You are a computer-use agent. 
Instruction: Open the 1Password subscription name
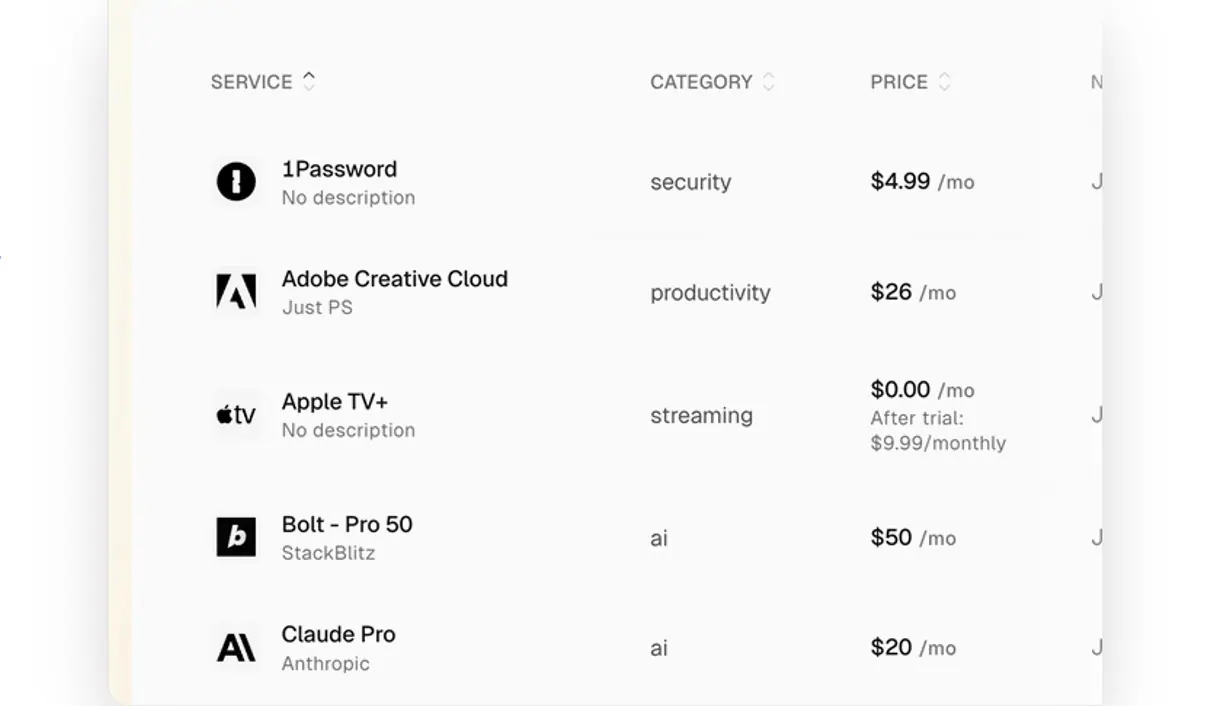pyautogui.click(x=339, y=169)
